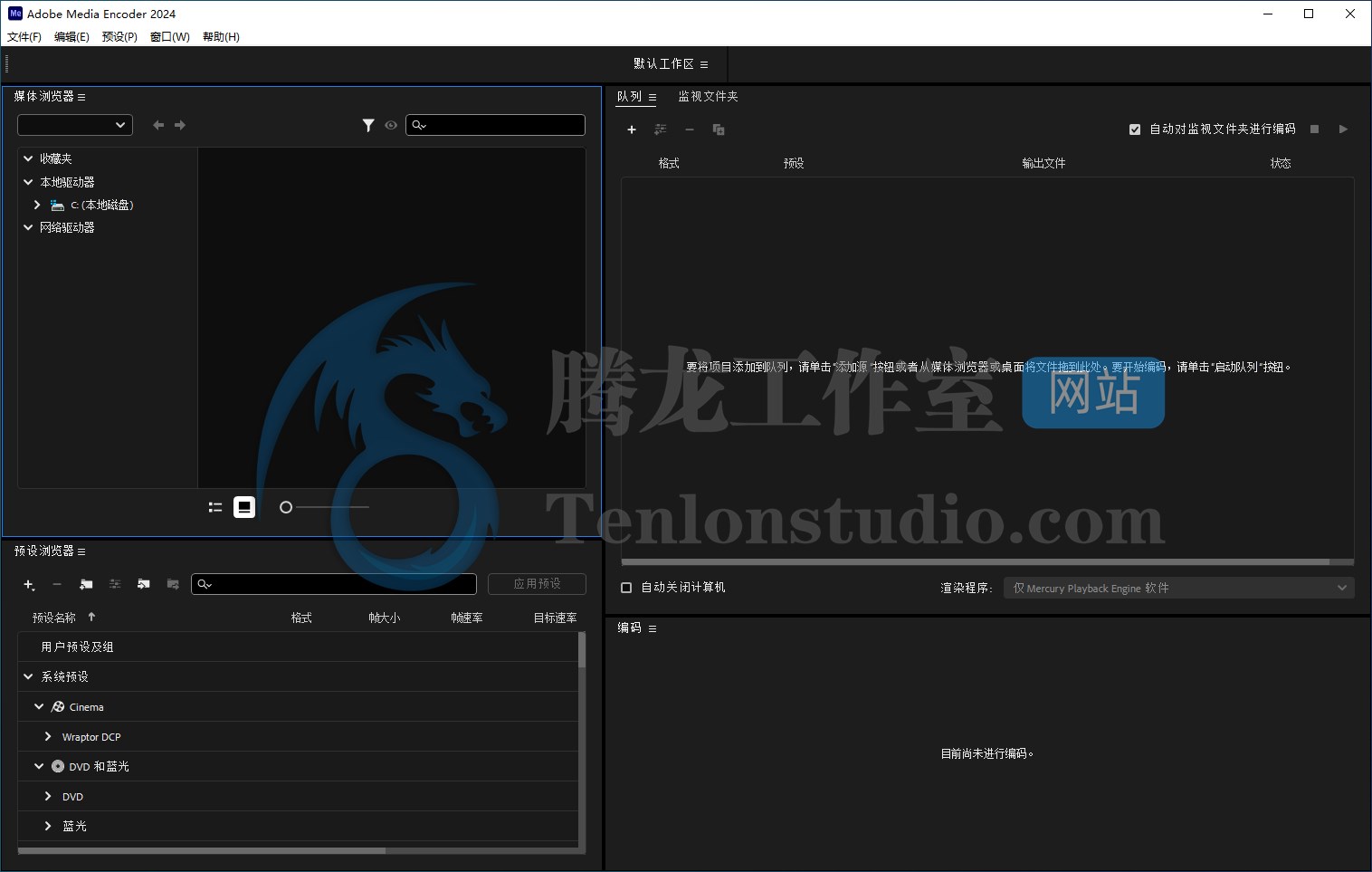The height and width of the screenshot is (872, 1372).
Task: Click the Queue panel horizontal scrollbar
Action: 976,562
